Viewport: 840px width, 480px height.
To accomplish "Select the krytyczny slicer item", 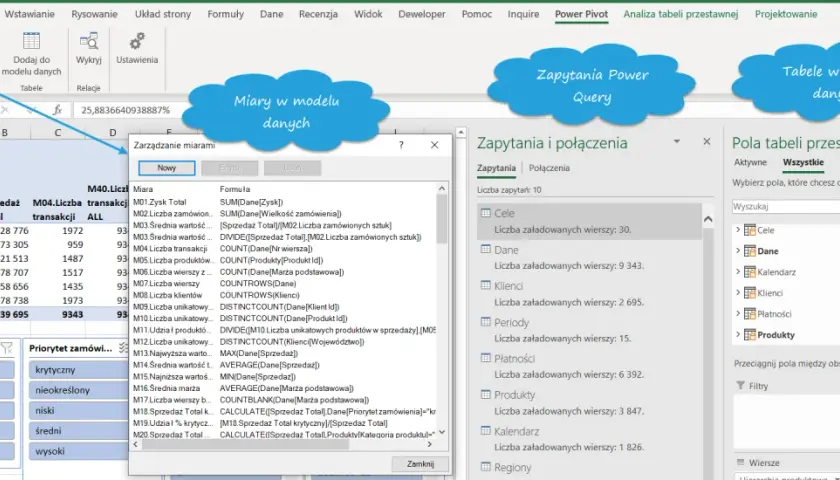I will tap(79, 370).
